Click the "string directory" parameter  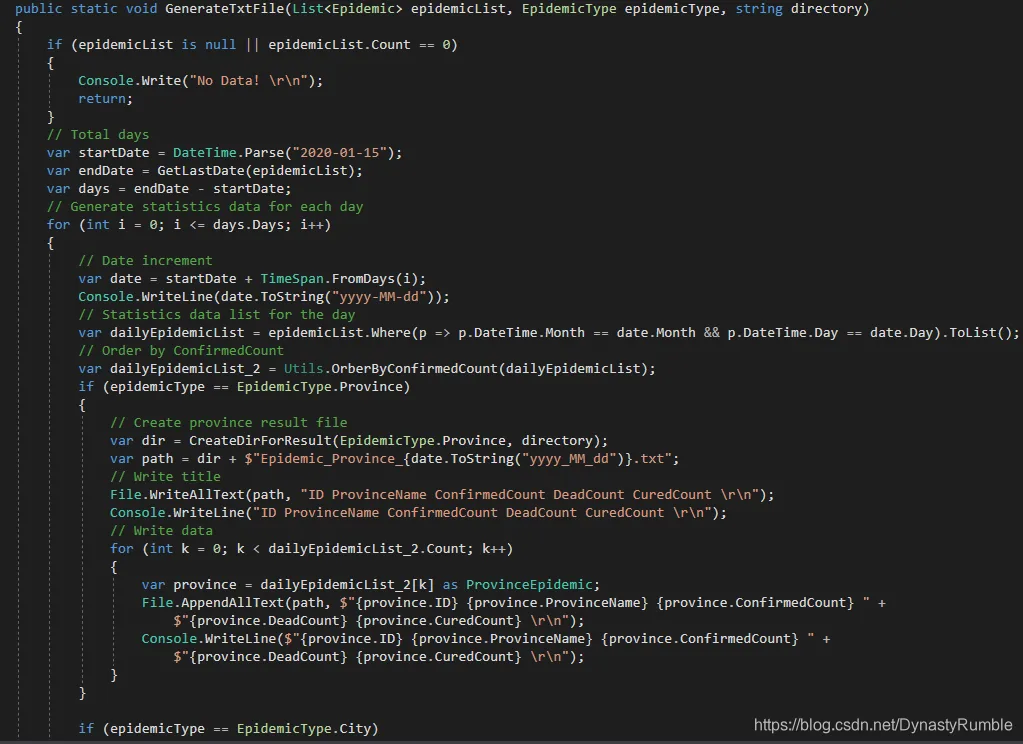pyautogui.click(x=798, y=8)
